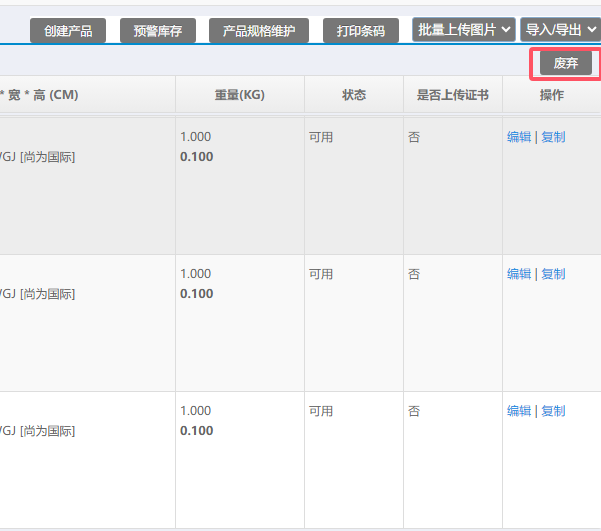601x531 pixels.
Task: Click 编辑 in the first product row
Action: (x=519, y=137)
